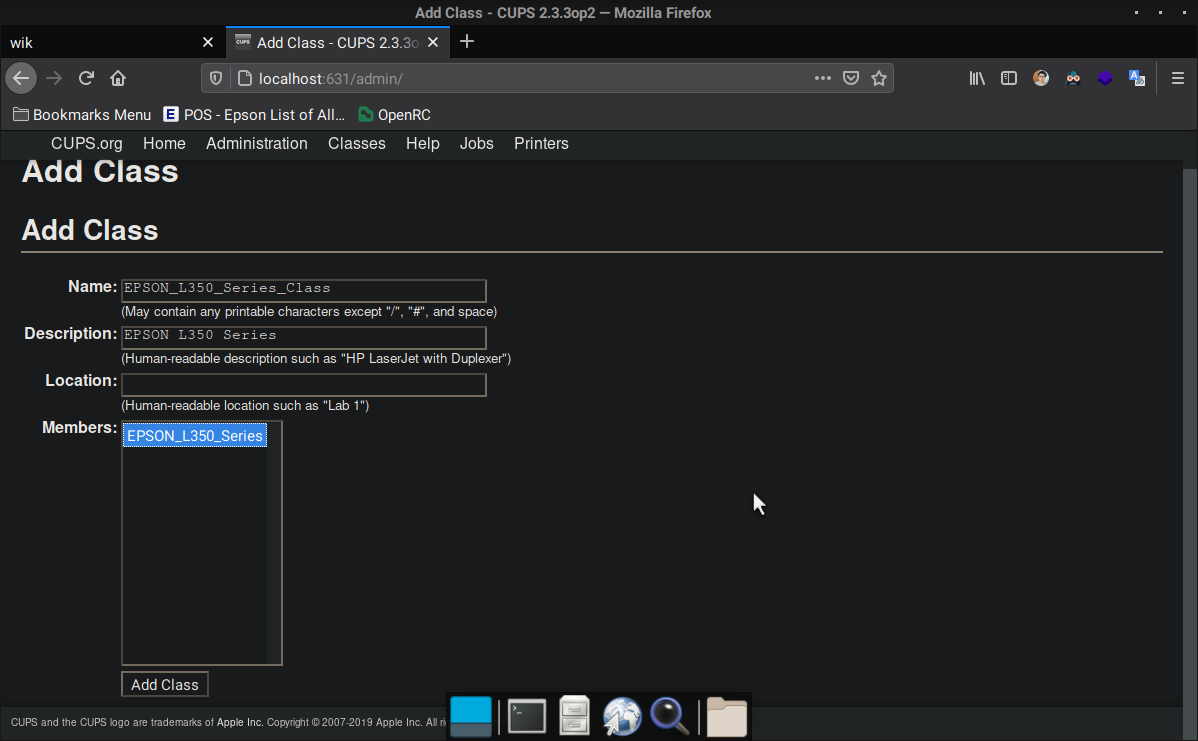The width and height of the screenshot is (1198, 741).
Task: Open the workspace switcher in dock
Action: pyautogui.click(x=471, y=717)
